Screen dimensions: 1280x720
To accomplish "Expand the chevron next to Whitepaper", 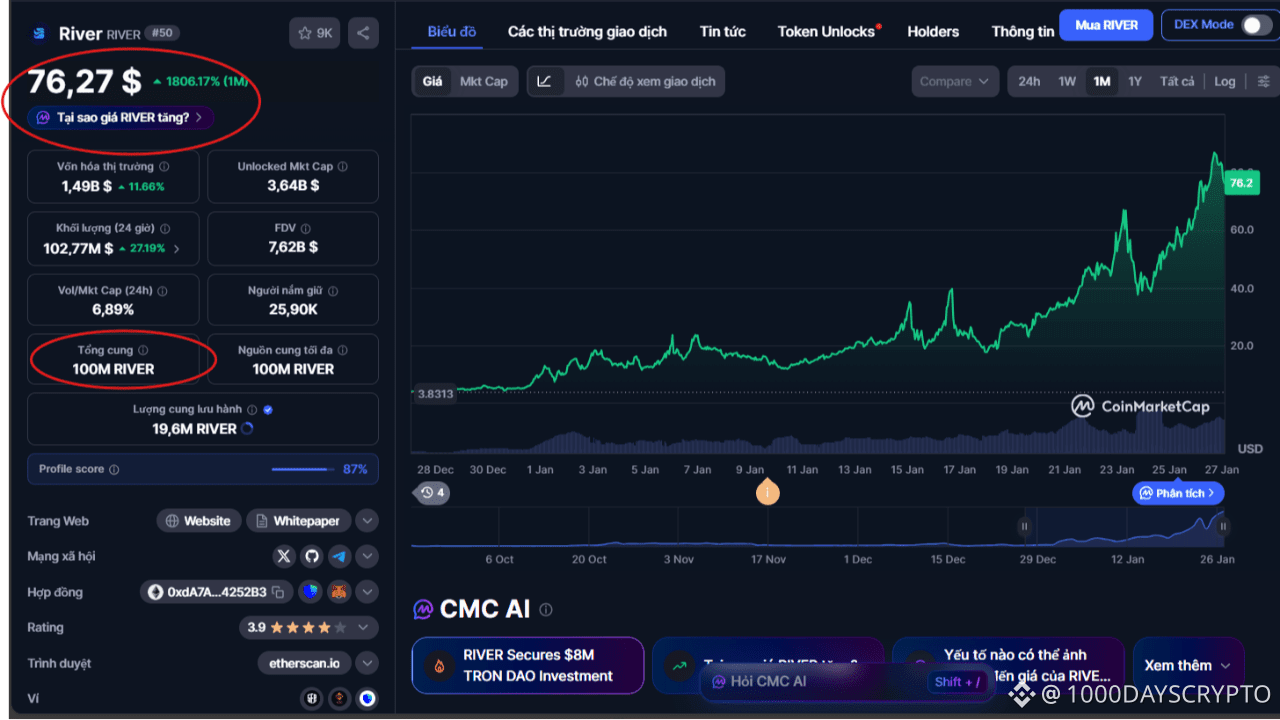I will (x=367, y=520).
